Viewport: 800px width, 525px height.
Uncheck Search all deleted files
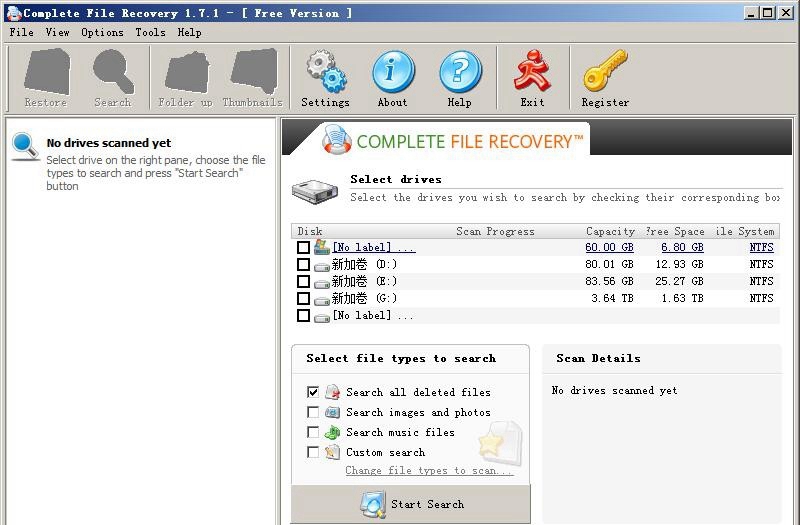coord(313,392)
